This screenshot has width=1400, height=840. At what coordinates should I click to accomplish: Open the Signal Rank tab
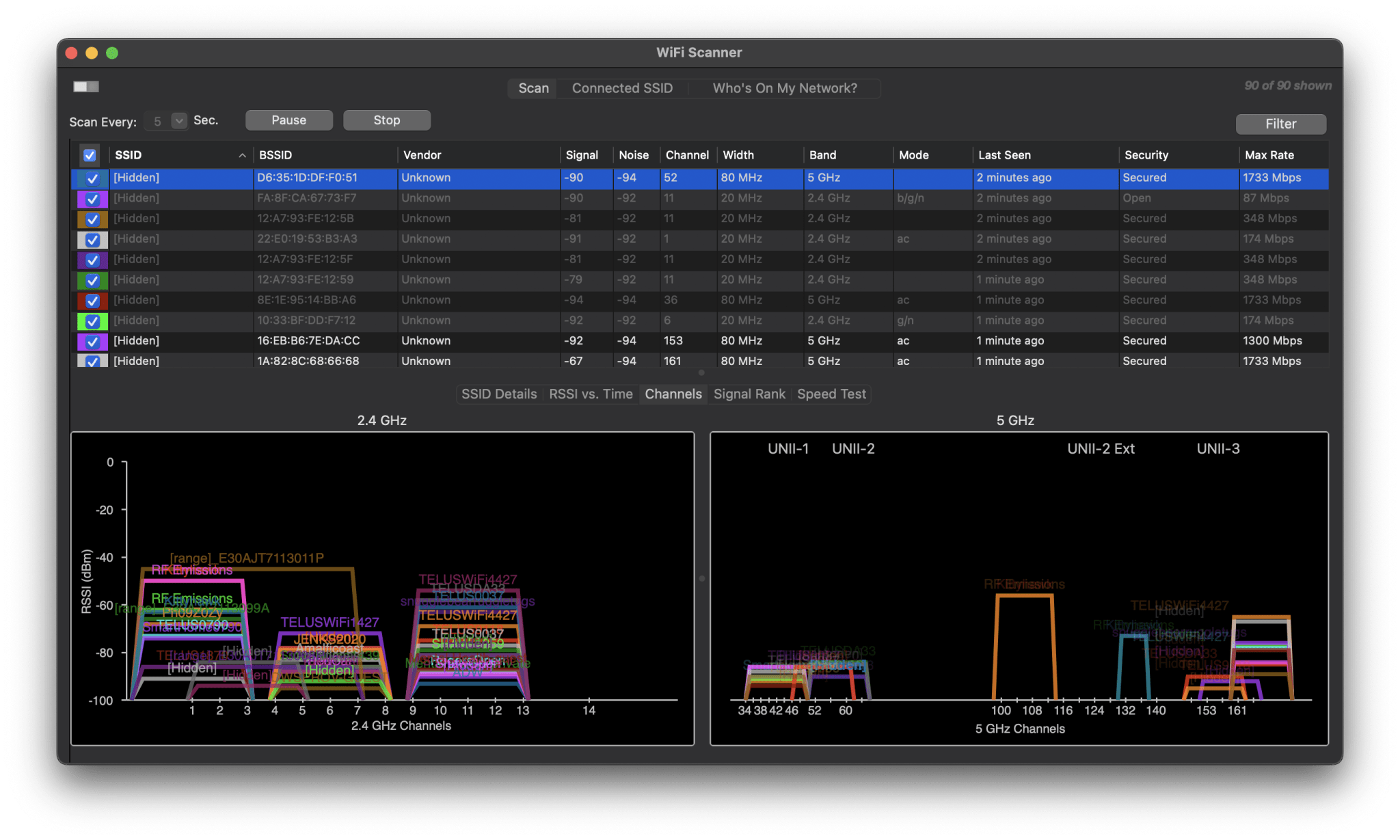[749, 394]
